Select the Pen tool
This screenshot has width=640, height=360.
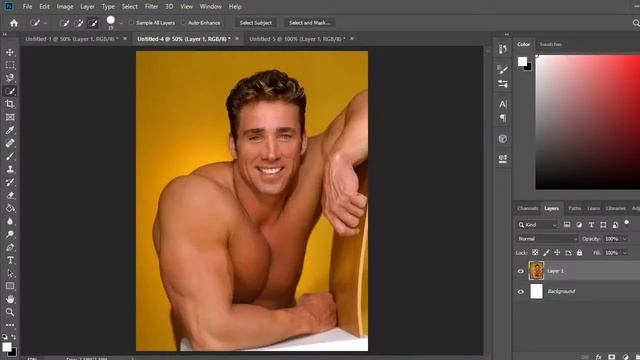click(x=10, y=247)
